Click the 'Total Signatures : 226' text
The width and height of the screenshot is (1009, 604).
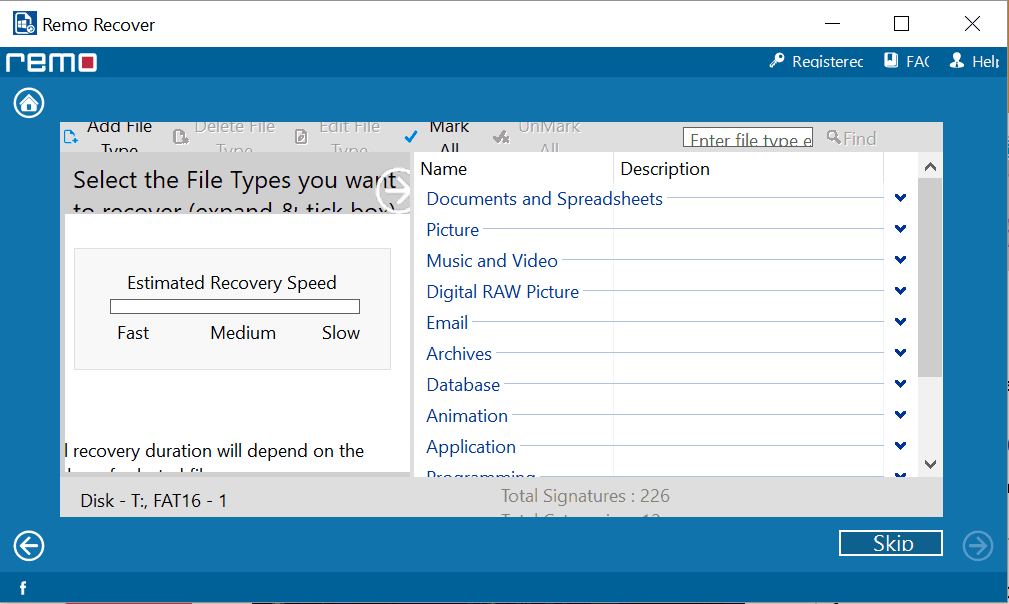coord(586,496)
